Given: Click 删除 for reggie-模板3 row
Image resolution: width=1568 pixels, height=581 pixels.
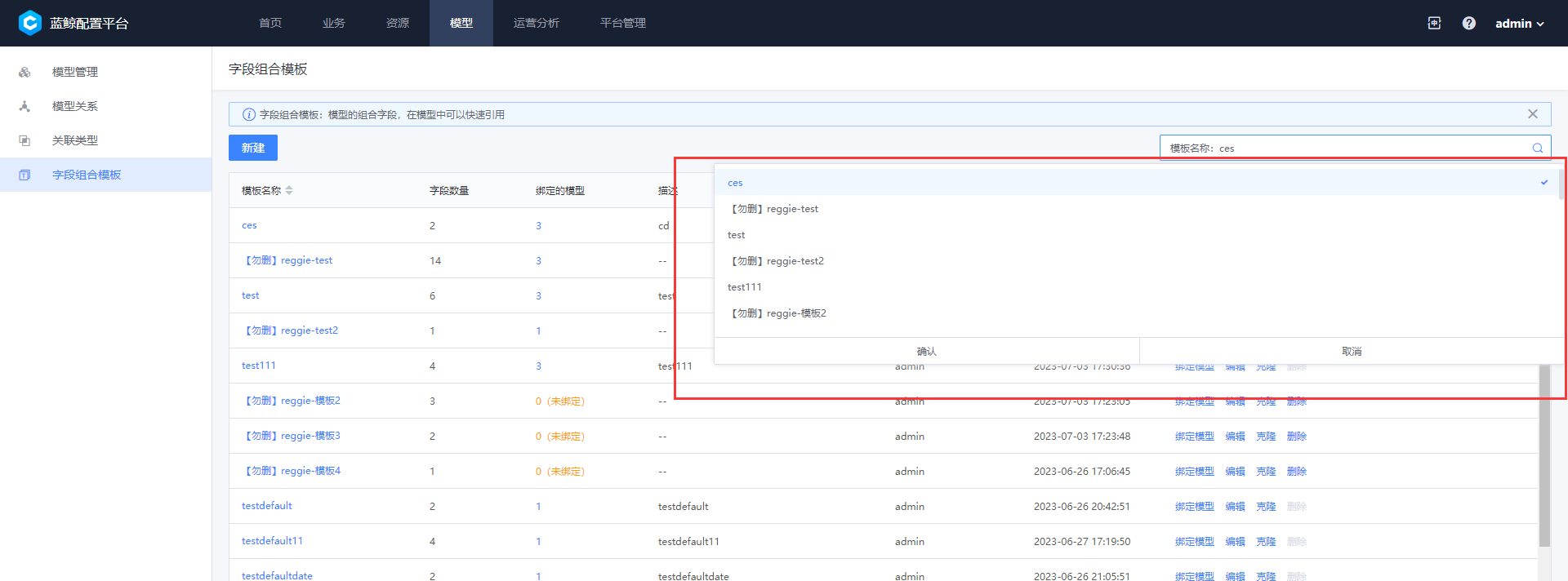Looking at the screenshot, I should (x=1297, y=437).
